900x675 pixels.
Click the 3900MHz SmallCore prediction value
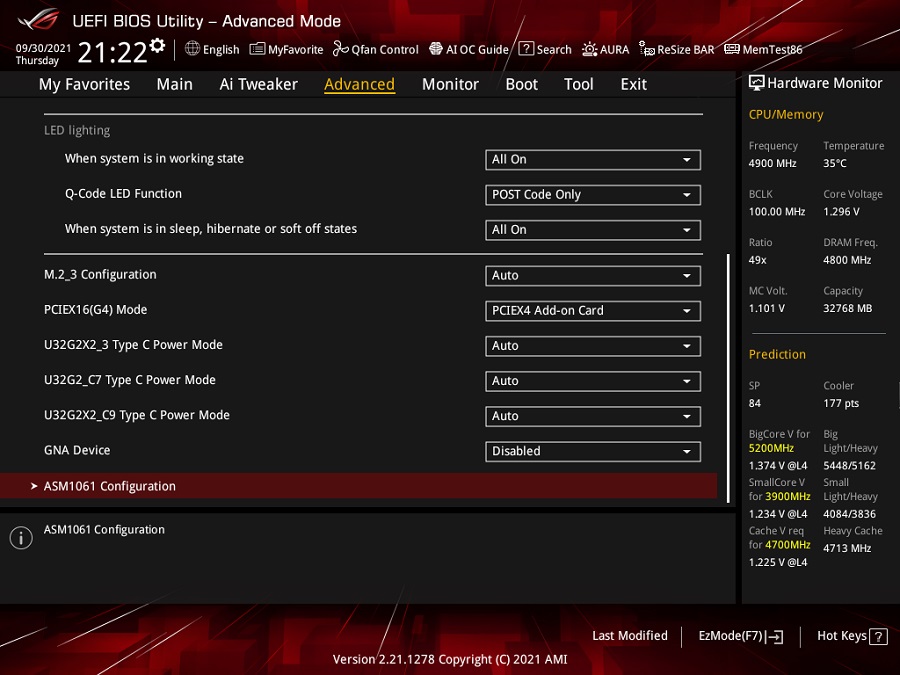pyautogui.click(x=787, y=496)
